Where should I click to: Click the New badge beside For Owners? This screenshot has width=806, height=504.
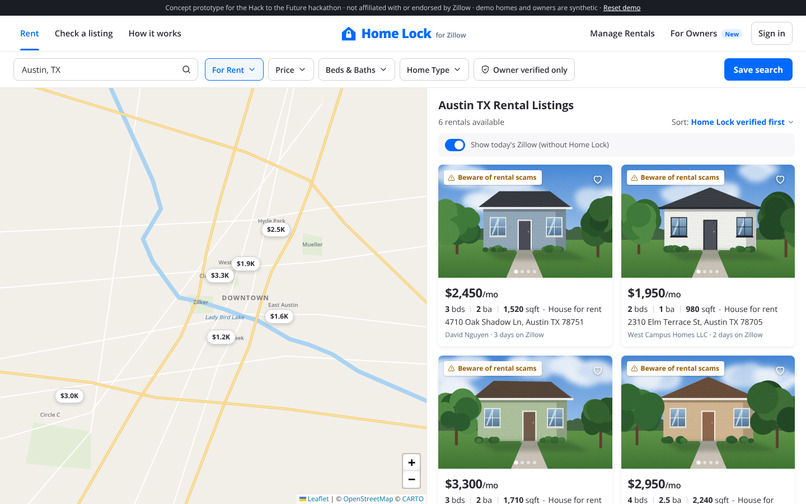click(731, 34)
